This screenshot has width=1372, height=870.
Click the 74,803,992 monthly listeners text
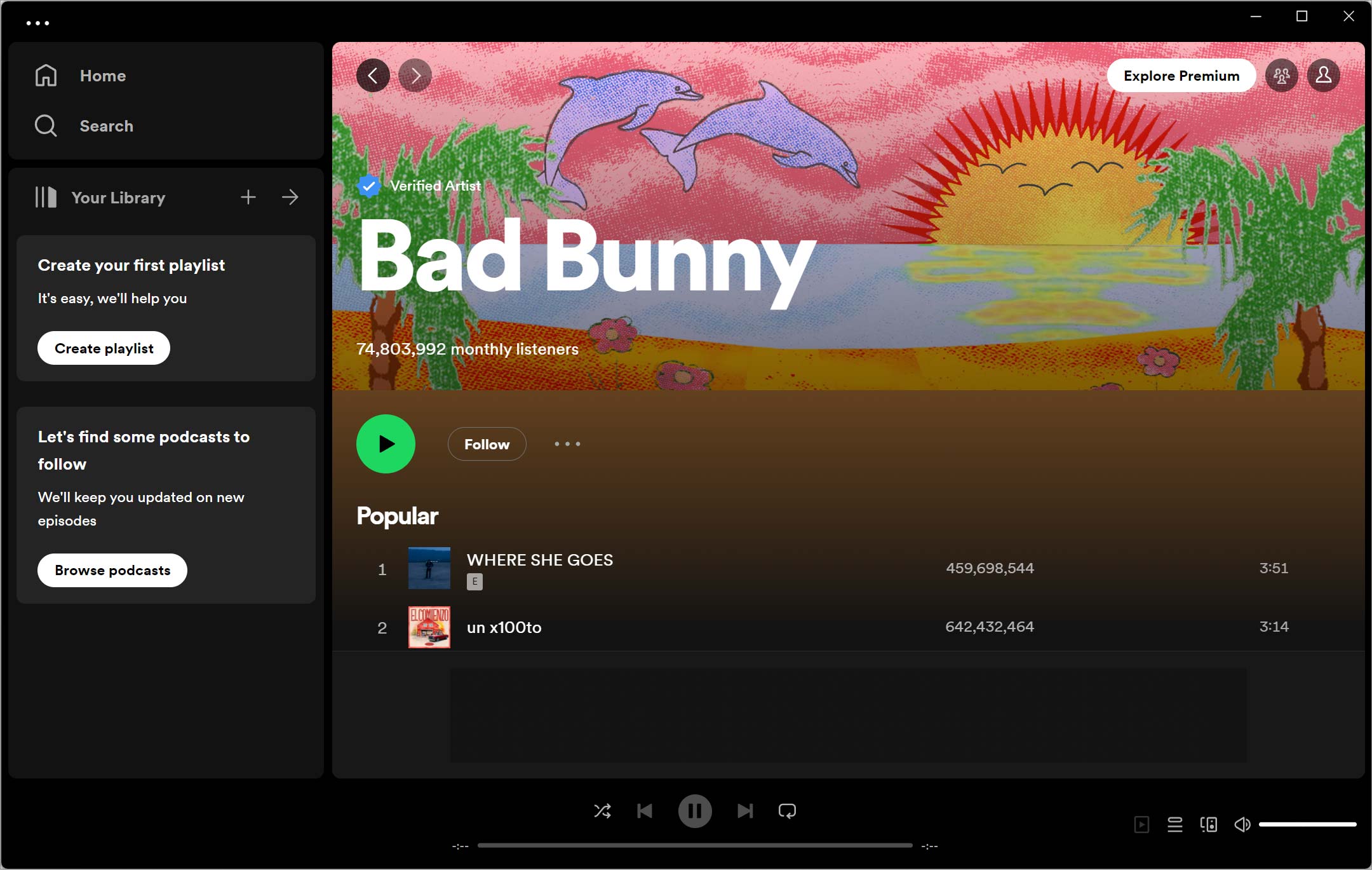click(467, 349)
